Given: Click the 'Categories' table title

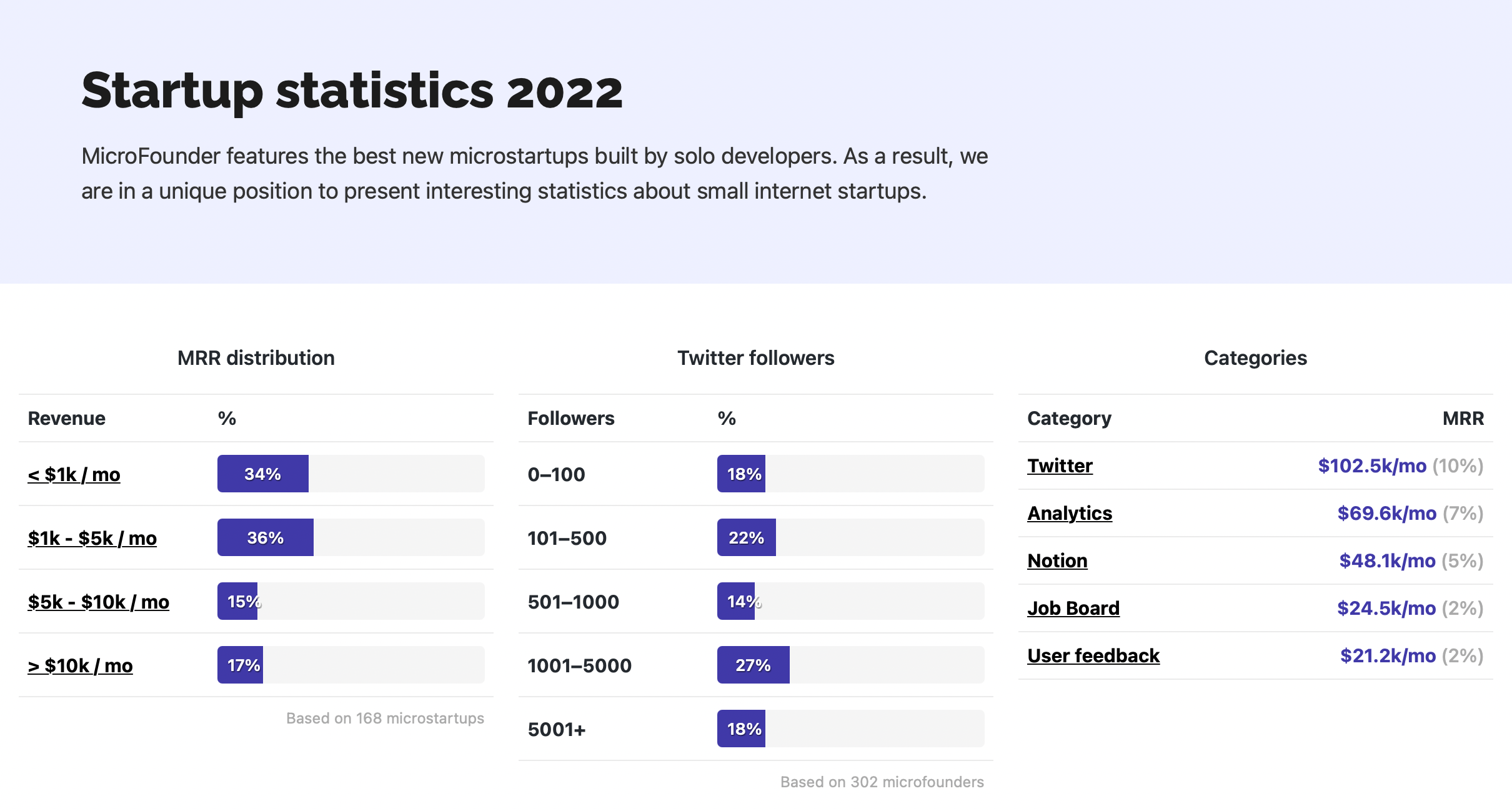Looking at the screenshot, I should coord(1256,358).
